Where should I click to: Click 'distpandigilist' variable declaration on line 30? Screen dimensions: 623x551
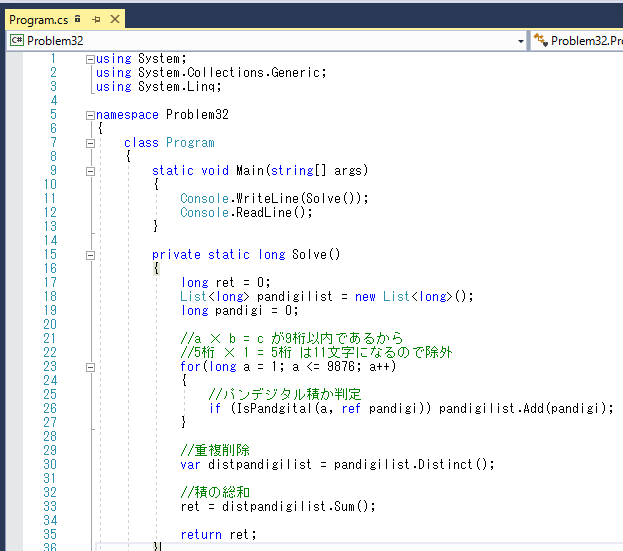coord(260,464)
